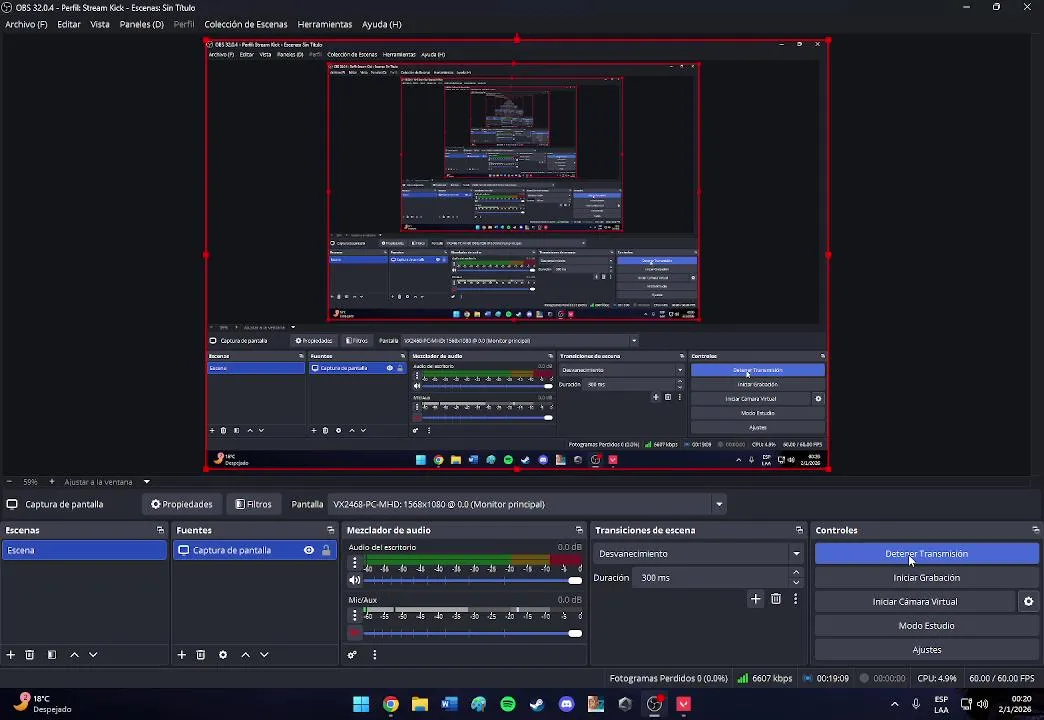The width and height of the screenshot is (1044, 720).
Task: Pop out the Mezclador de audio dock
Action: pos(579,530)
